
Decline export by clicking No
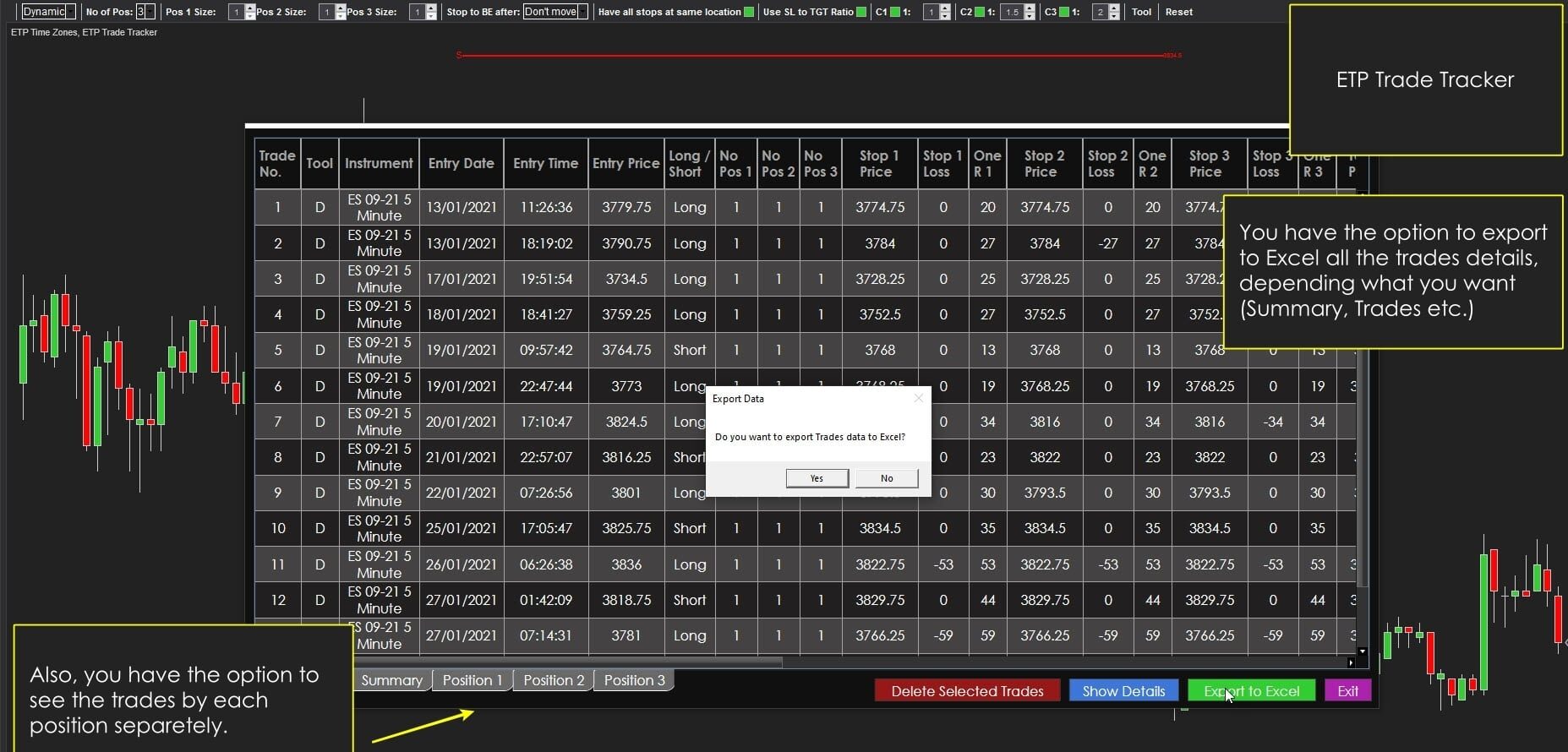[887, 478]
